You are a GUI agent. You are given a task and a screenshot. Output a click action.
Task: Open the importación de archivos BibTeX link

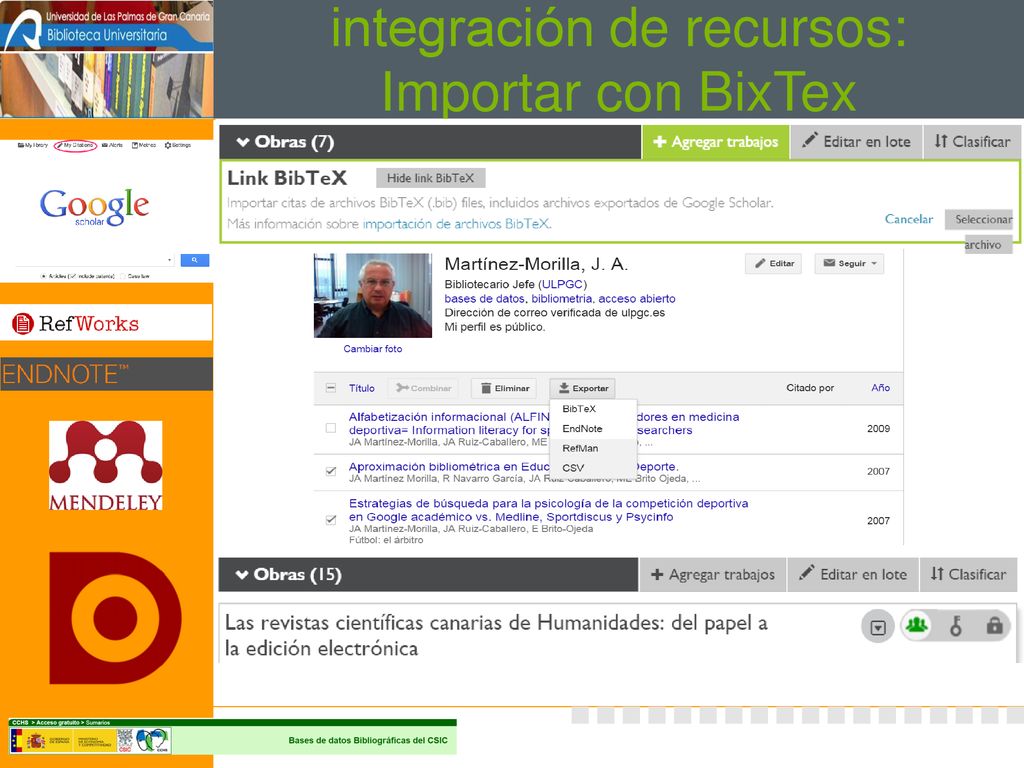(x=456, y=224)
